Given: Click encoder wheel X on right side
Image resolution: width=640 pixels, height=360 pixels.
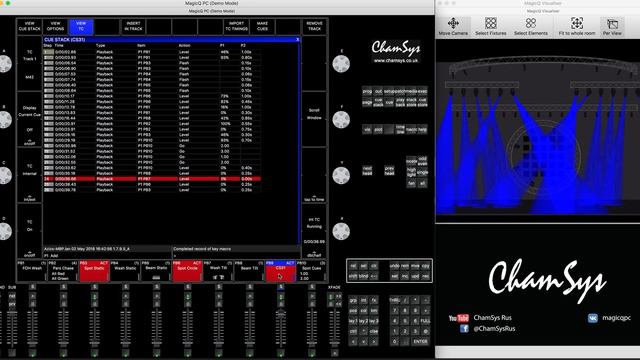Looking at the screenshot, I should (x=341, y=231).
